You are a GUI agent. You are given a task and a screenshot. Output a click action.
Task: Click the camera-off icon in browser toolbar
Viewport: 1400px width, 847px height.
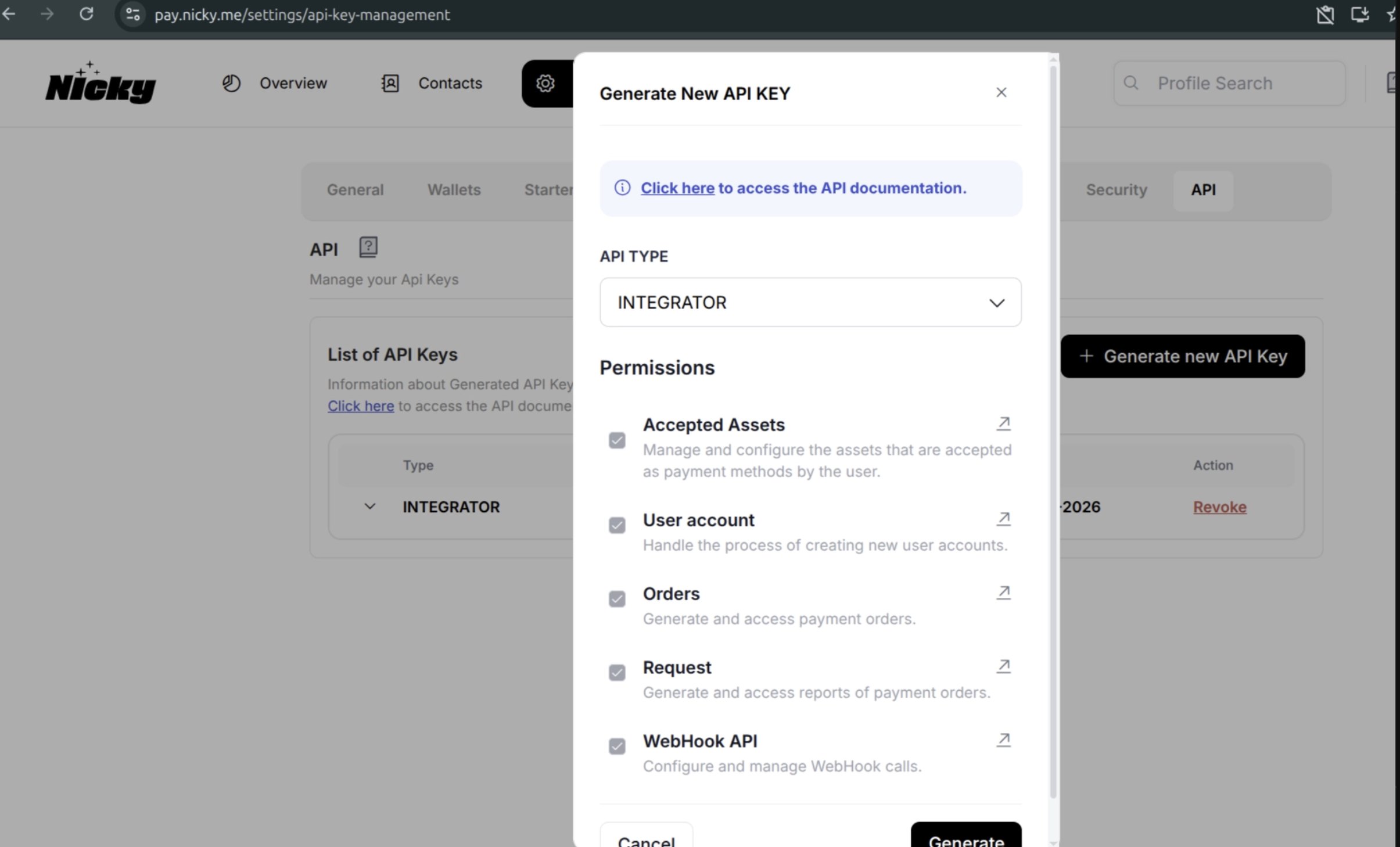1325,15
